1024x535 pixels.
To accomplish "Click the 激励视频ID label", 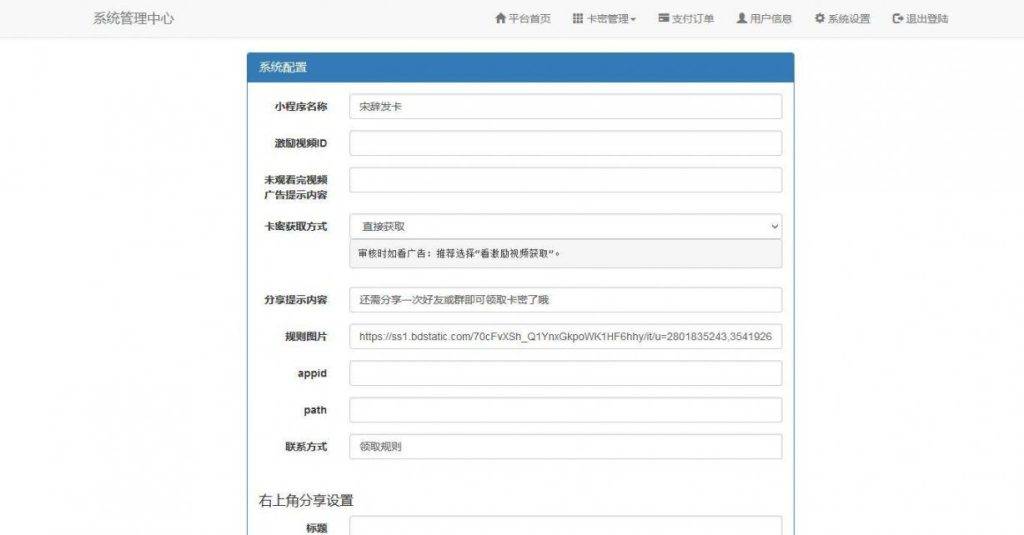I will point(300,143).
